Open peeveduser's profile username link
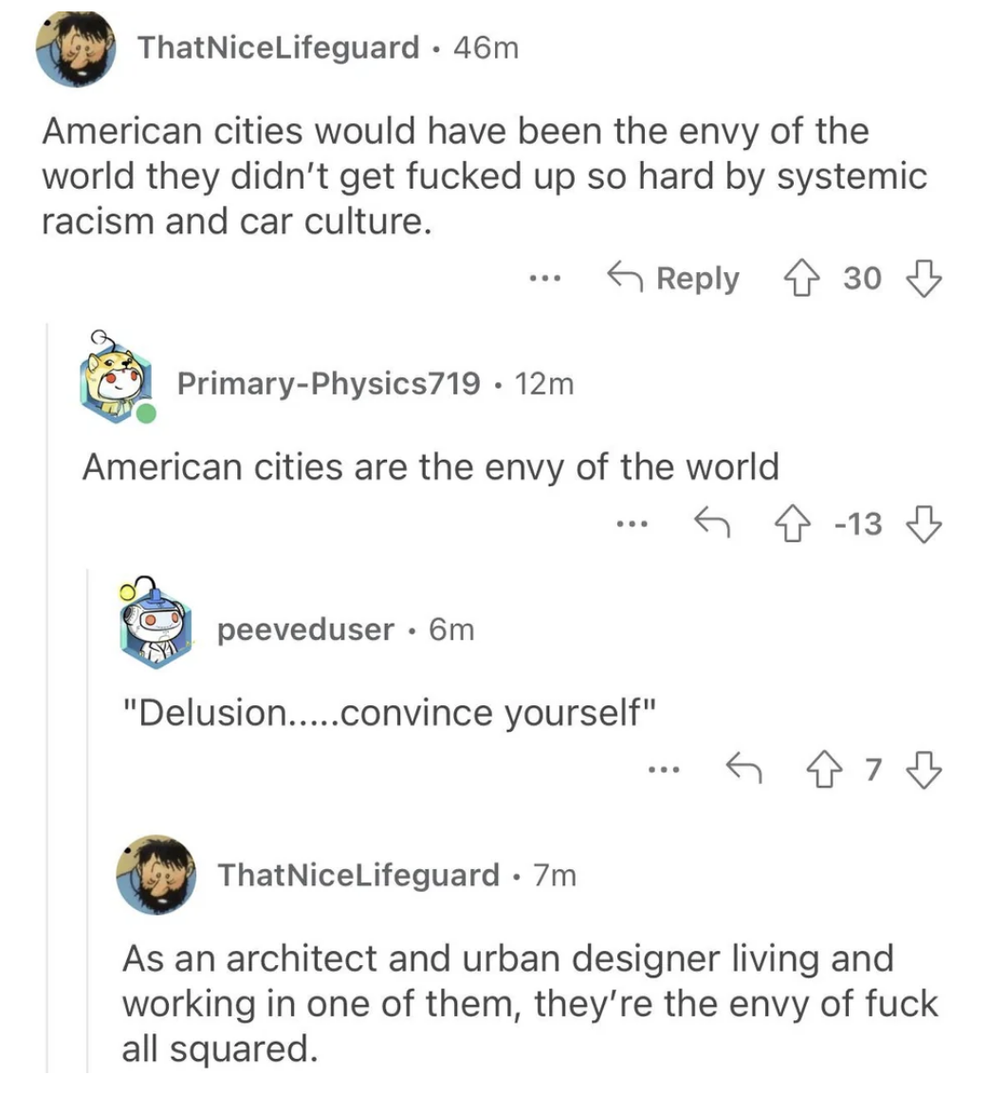Image resolution: width=990 pixels, height=1111 pixels. pos(305,629)
